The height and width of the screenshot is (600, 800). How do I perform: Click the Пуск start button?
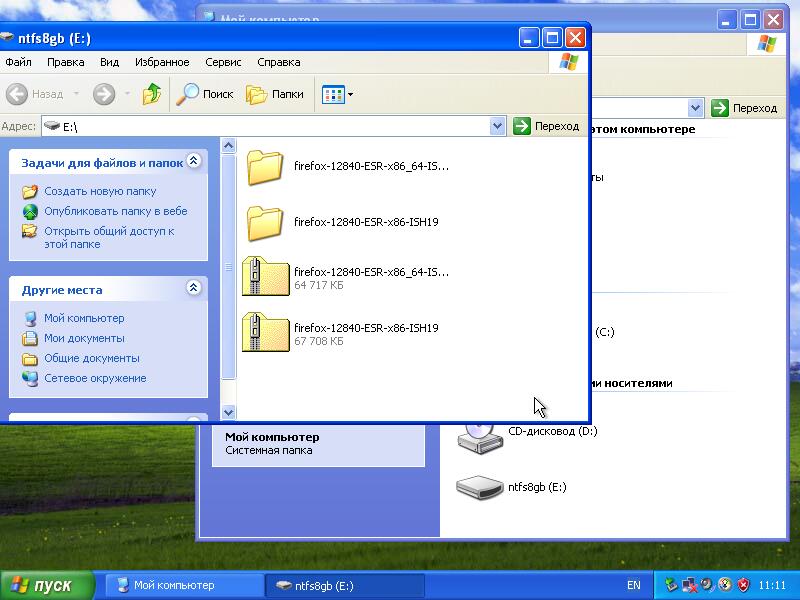click(47, 585)
